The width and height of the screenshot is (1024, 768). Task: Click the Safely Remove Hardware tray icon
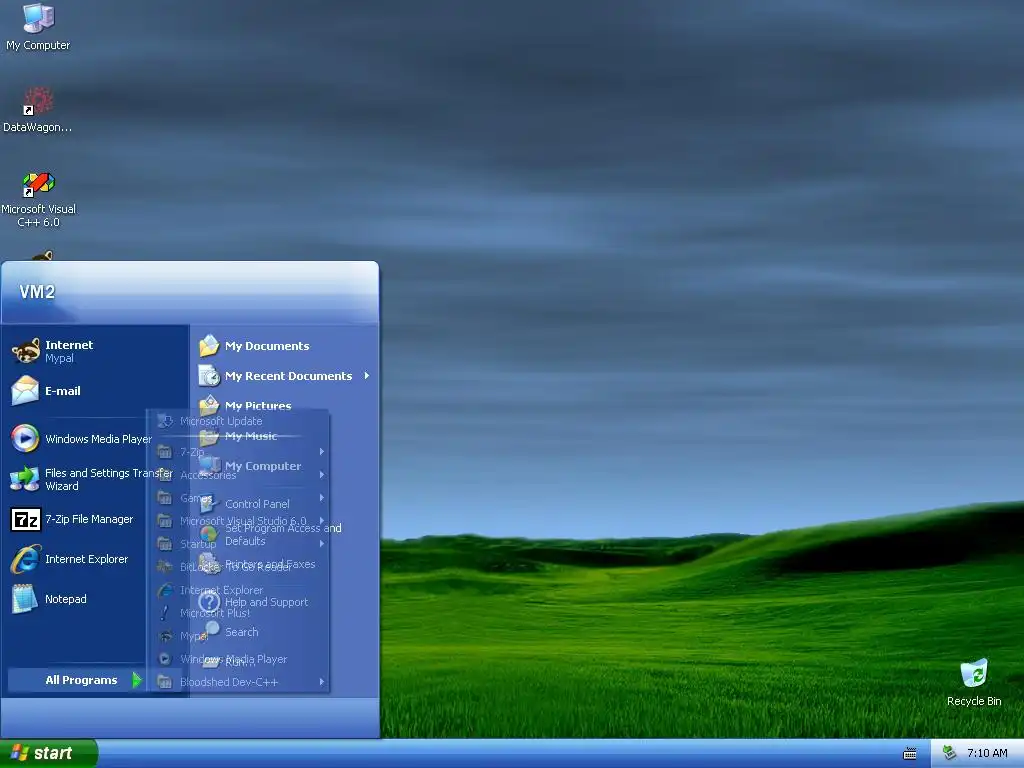950,753
